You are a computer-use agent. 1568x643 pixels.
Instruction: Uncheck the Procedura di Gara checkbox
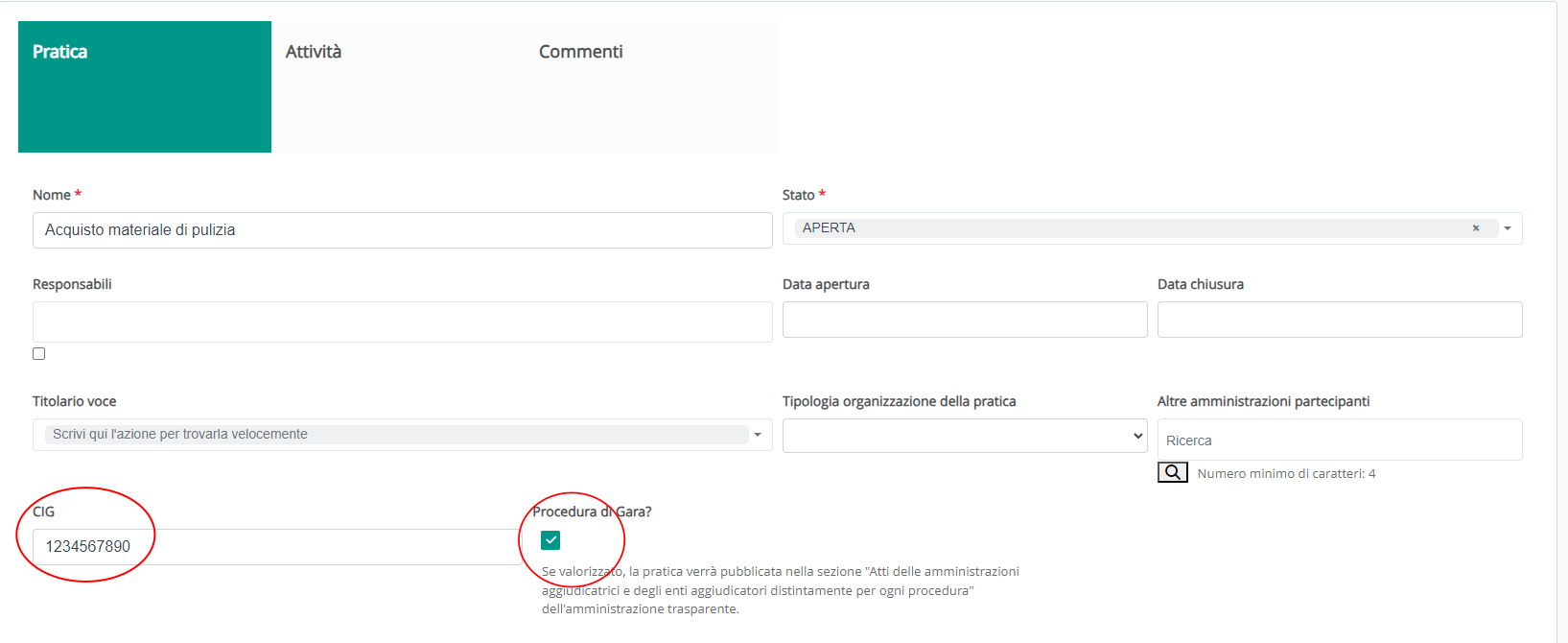(550, 540)
